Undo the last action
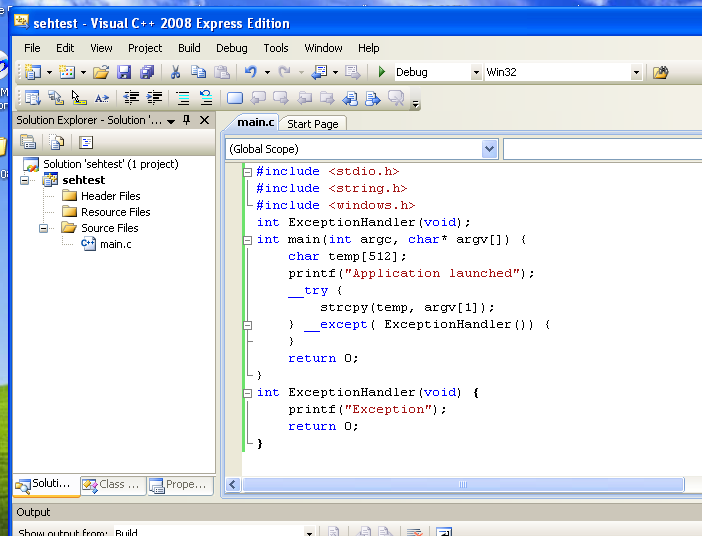Image resolution: width=702 pixels, height=536 pixels. click(x=251, y=72)
